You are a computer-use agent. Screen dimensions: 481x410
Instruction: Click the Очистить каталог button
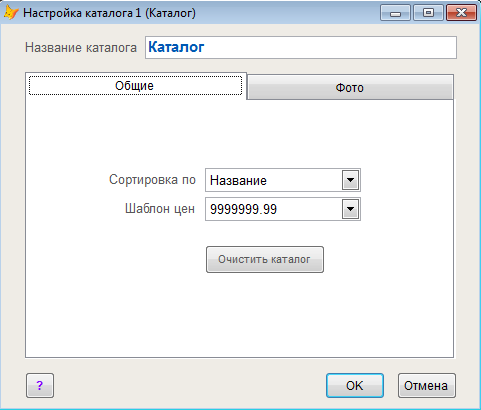[265, 259]
